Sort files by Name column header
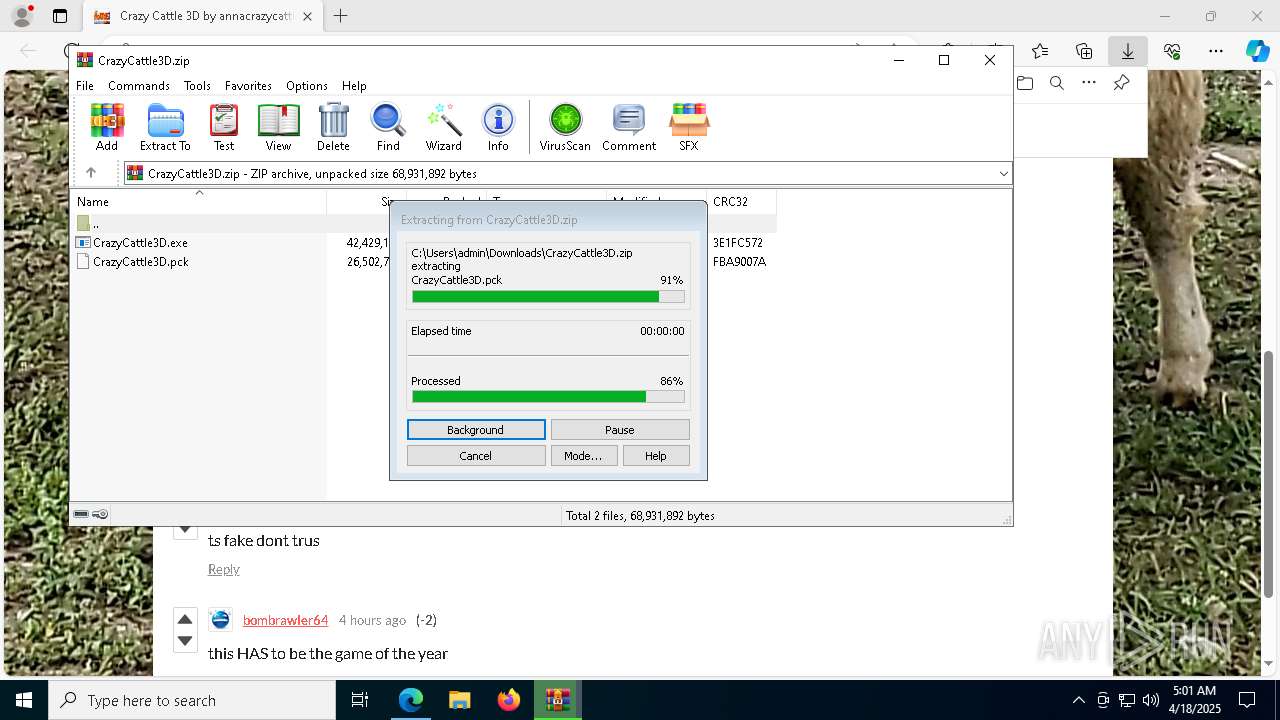The width and height of the screenshot is (1280, 720). (198, 201)
